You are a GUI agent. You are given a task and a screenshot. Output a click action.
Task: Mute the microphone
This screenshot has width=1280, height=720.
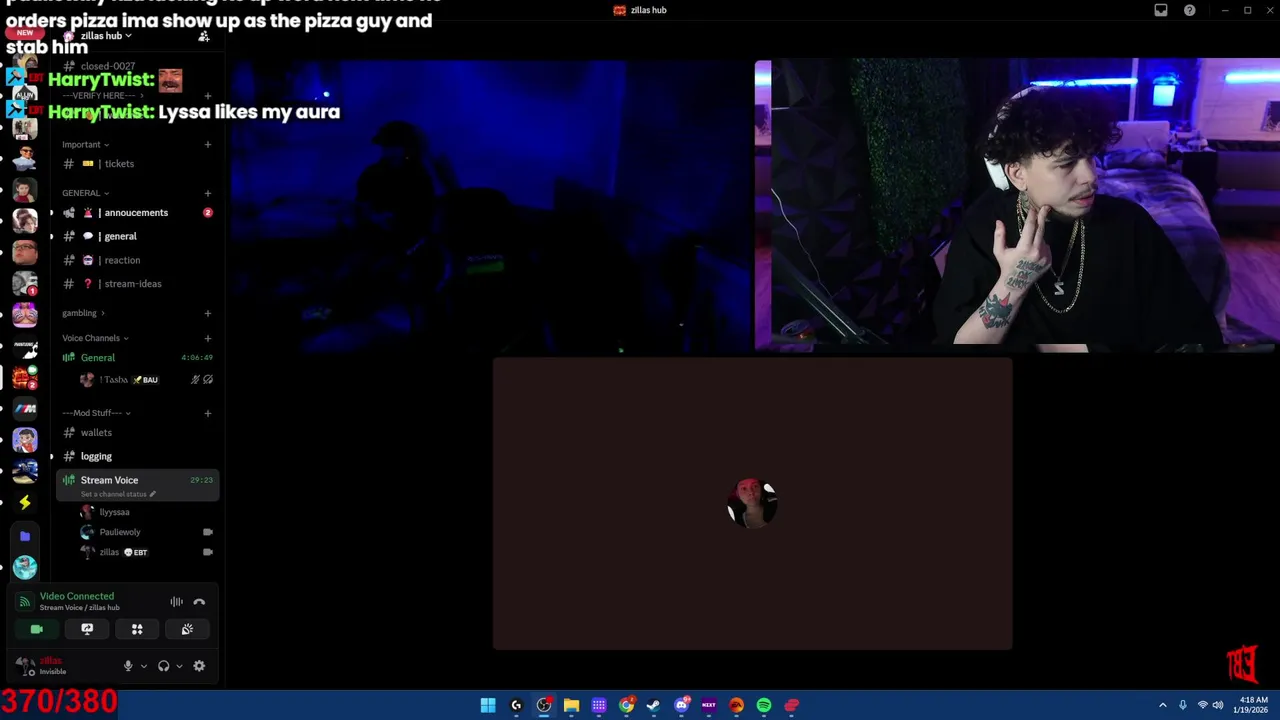127,666
